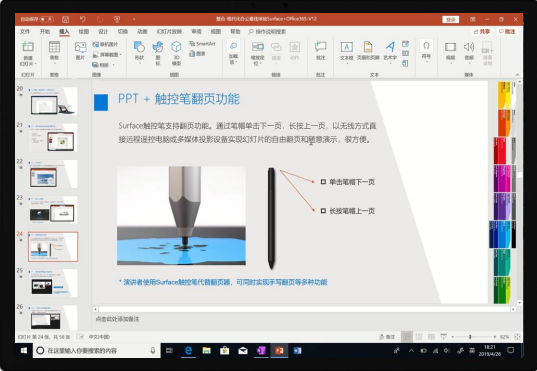Open the Shapes (形状) gallery
Viewport: 537px width, 371px height.
(139, 52)
